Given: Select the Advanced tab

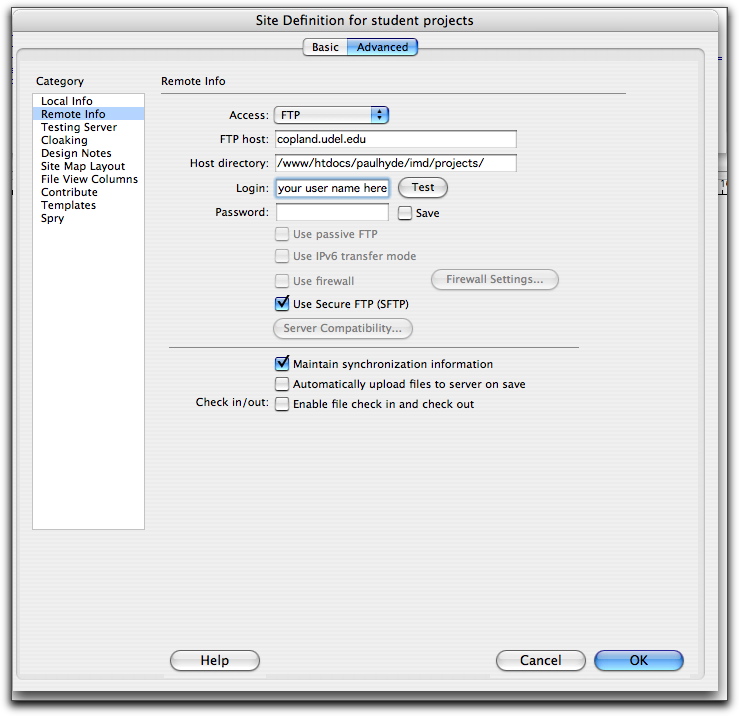Looking at the screenshot, I should (382, 47).
